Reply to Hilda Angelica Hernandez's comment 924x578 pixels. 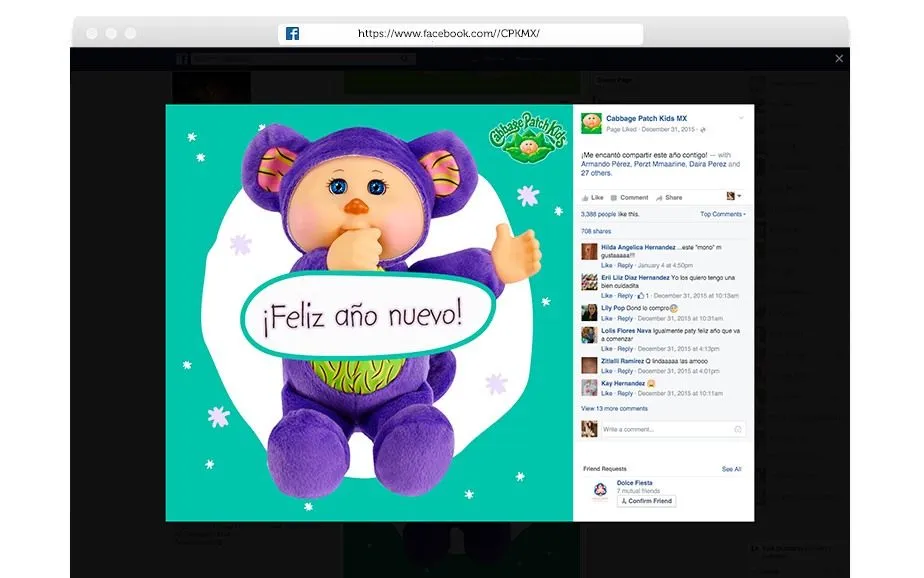coord(625,266)
